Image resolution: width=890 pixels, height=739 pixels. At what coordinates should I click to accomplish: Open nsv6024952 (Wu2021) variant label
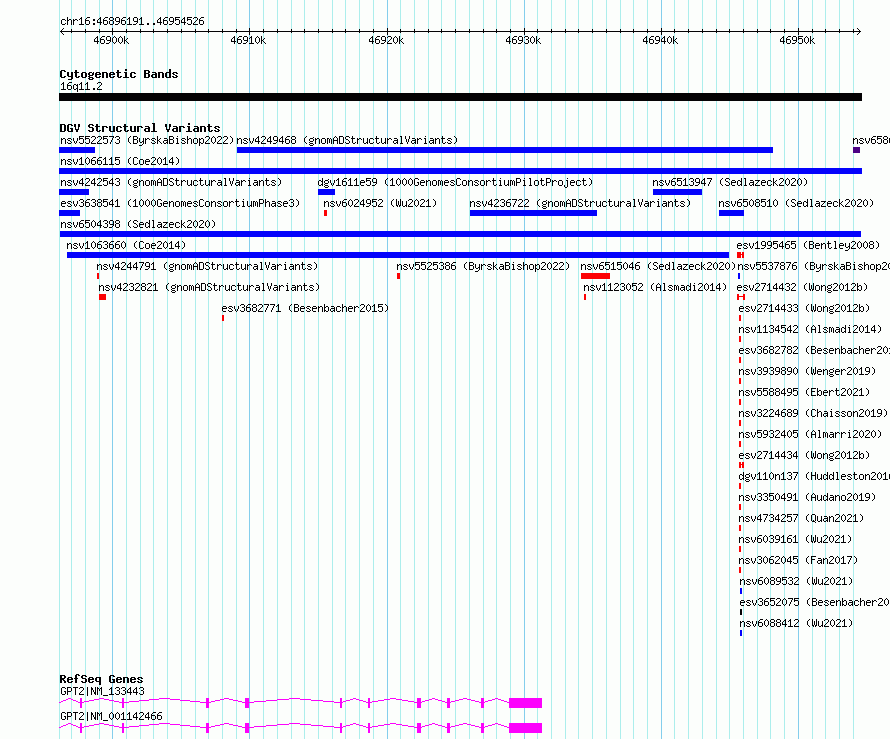[x=380, y=203]
